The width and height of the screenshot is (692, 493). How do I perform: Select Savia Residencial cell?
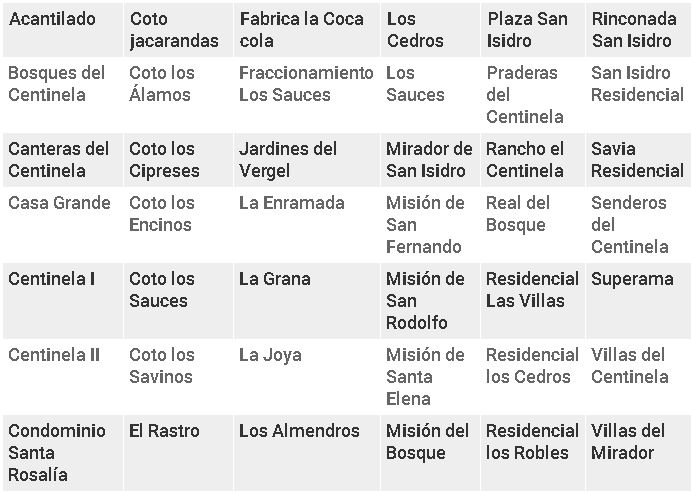pyautogui.click(x=638, y=160)
